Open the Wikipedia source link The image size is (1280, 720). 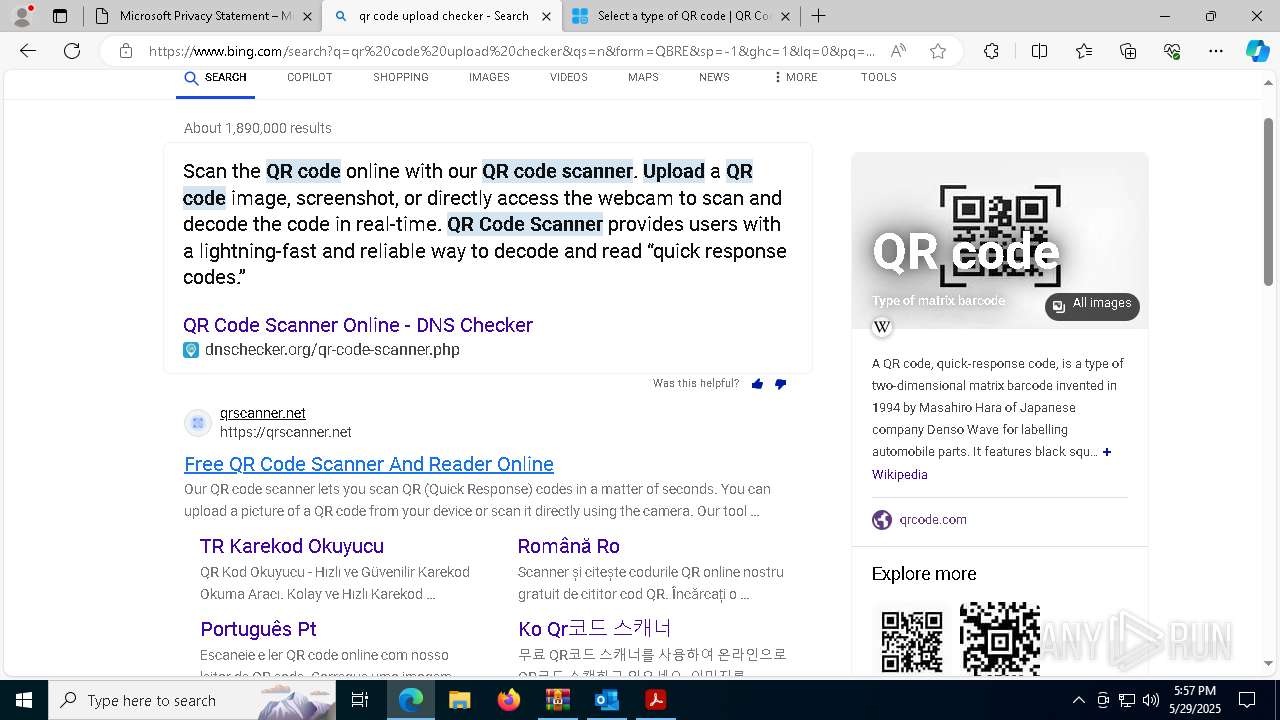pos(900,475)
